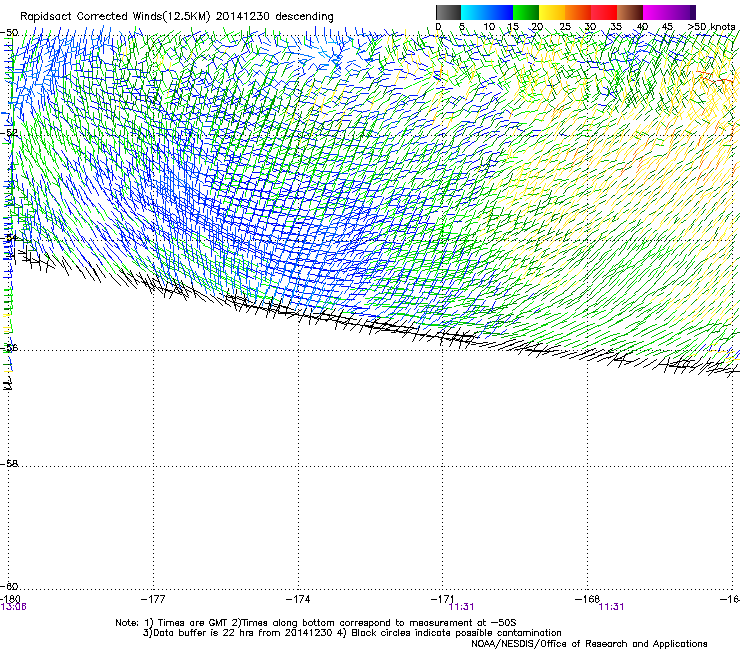The width and height of the screenshot is (740, 650).
Task: Select the red 30-35 knots legend color
Action: tap(604, 12)
